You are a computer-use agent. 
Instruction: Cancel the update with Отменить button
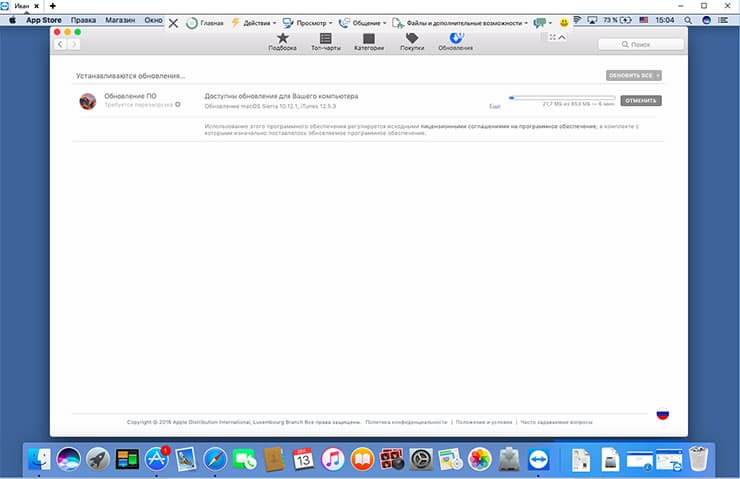point(640,101)
